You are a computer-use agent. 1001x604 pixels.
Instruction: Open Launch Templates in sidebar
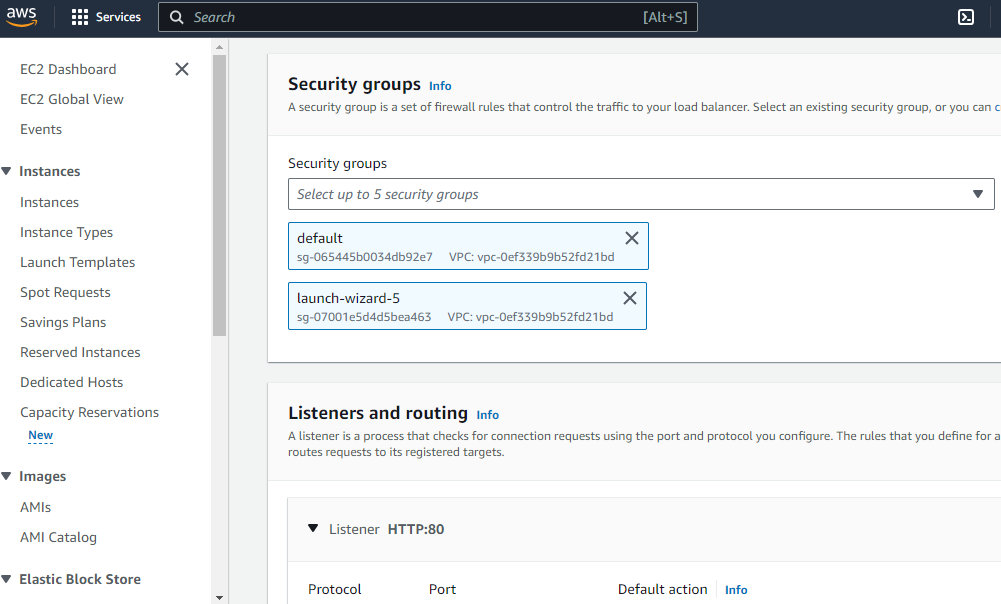pyautogui.click(x=77, y=262)
